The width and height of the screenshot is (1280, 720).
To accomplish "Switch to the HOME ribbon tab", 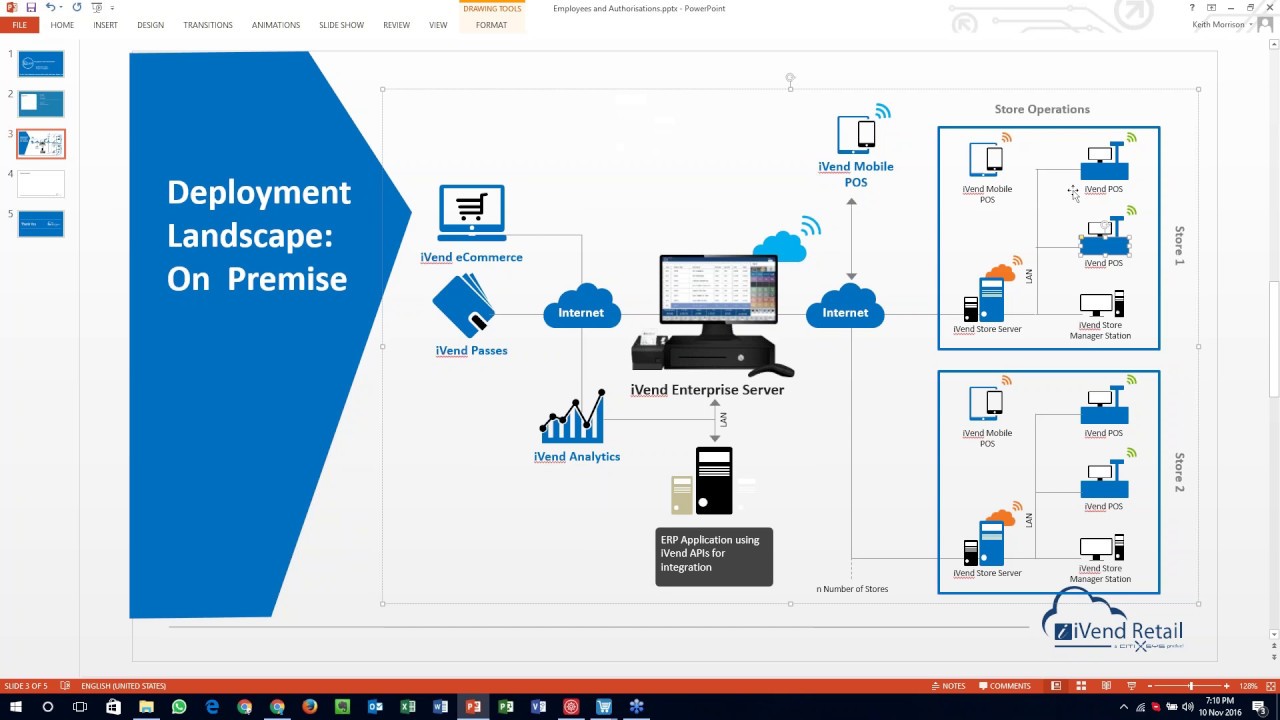I will 62,25.
